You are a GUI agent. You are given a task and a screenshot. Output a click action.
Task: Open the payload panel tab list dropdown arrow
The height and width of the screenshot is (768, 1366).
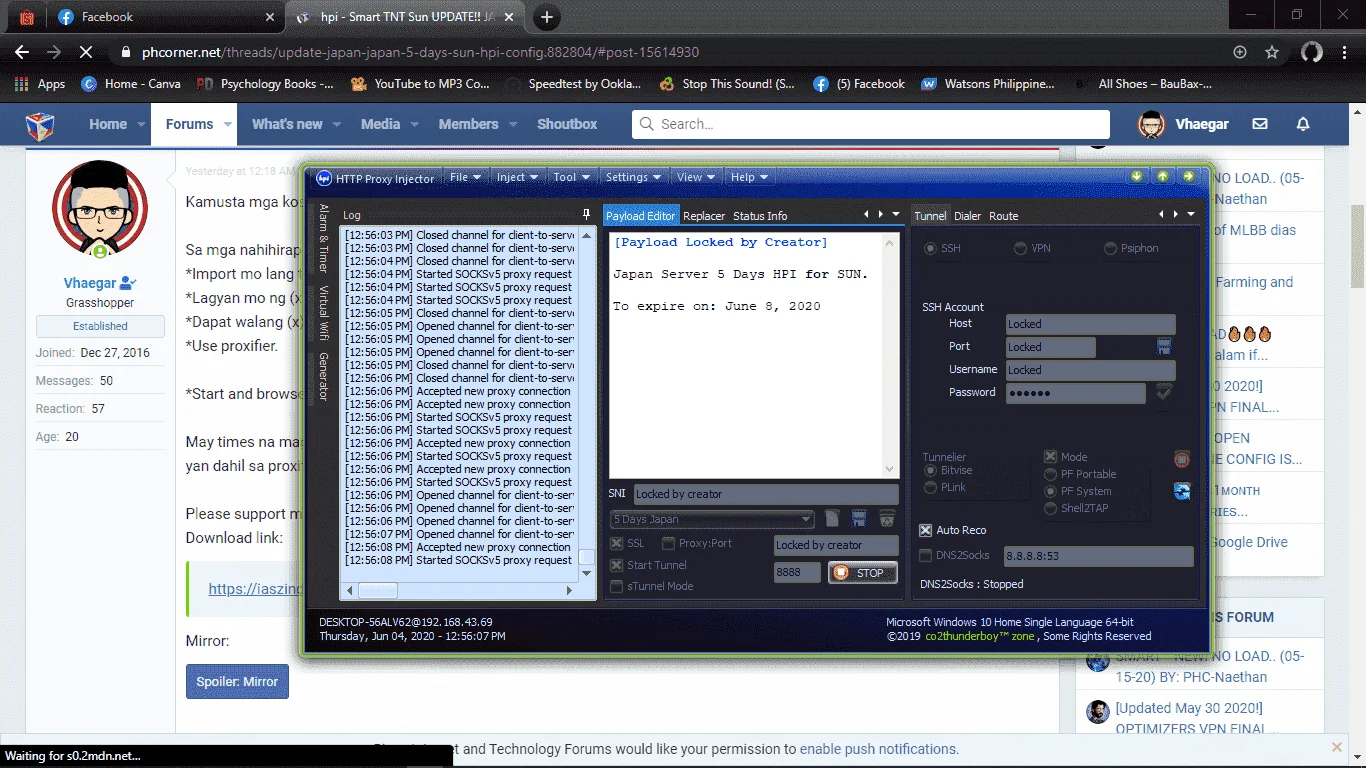(895, 214)
